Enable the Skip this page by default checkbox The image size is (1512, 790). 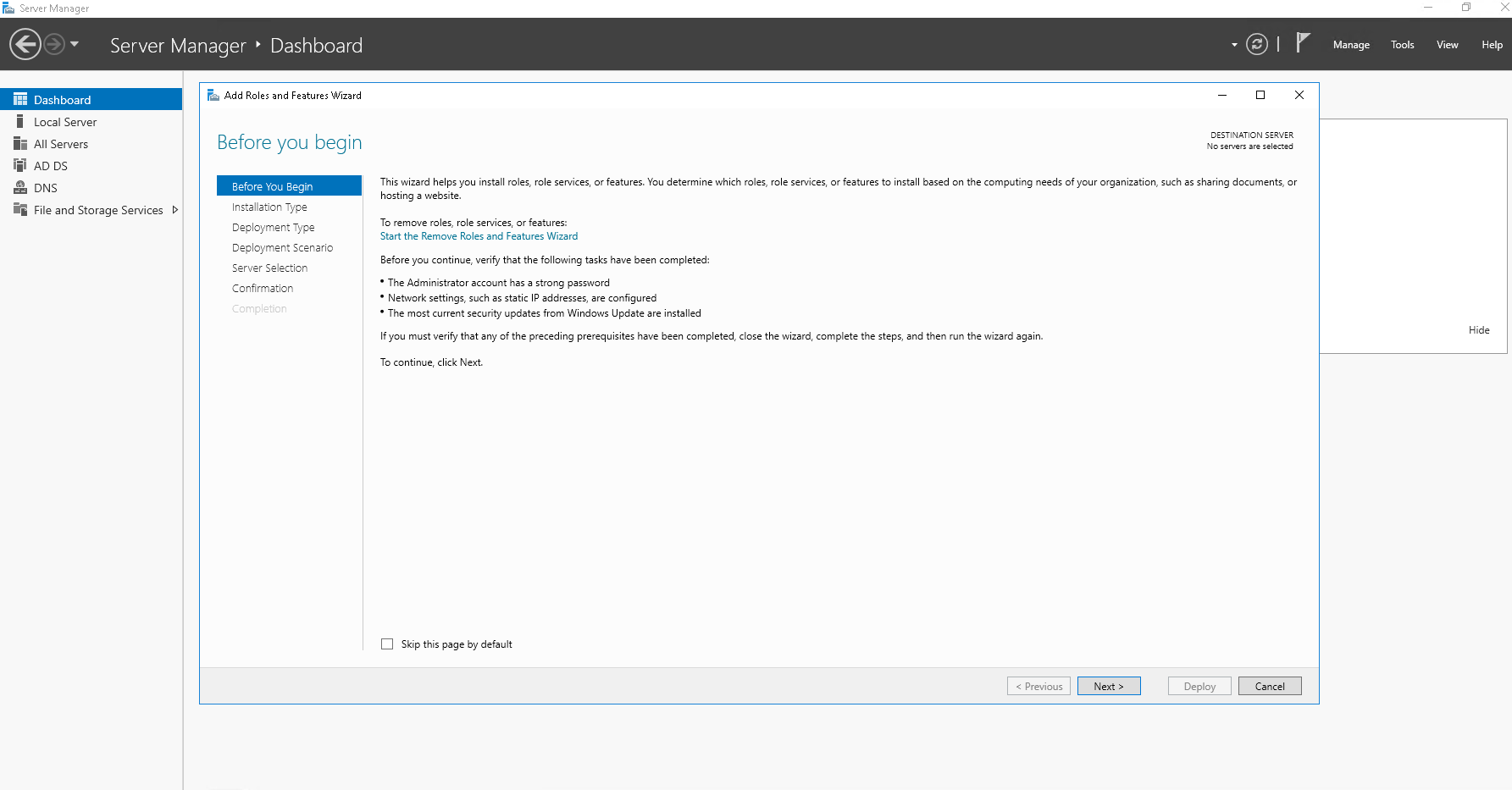pyautogui.click(x=387, y=644)
